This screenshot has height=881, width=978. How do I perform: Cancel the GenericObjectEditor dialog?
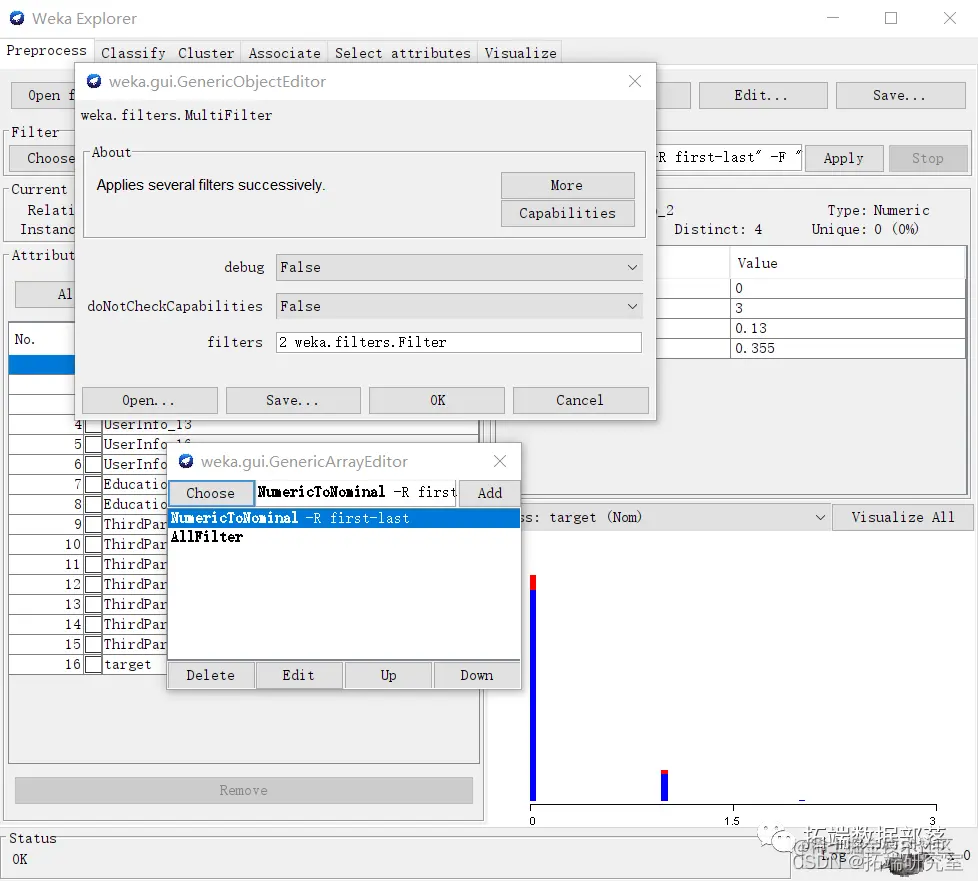tap(581, 401)
